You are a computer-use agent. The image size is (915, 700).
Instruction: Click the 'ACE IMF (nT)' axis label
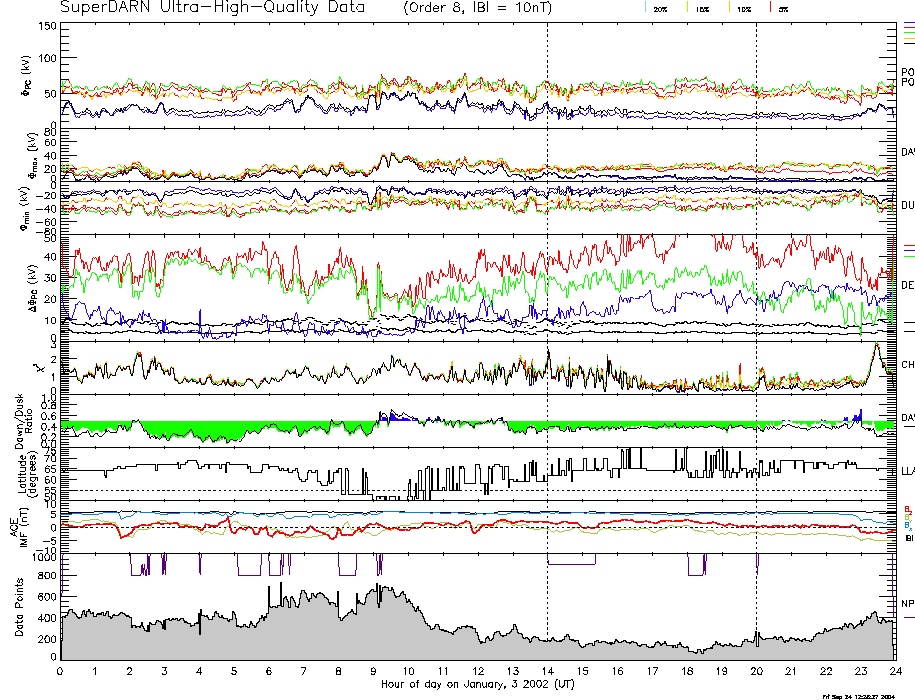point(18,528)
